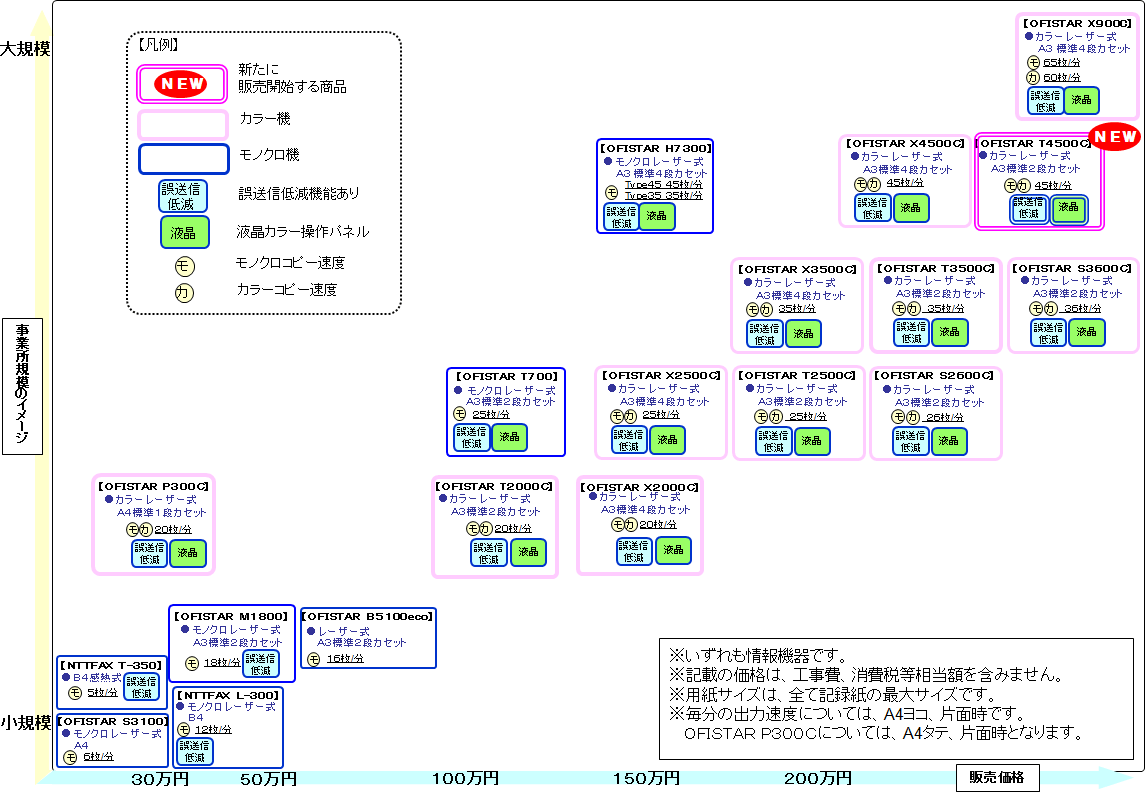This screenshot has height=792, width=1145.
Task: Select the OFISTAR M1800 title
Action: [231, 617]
